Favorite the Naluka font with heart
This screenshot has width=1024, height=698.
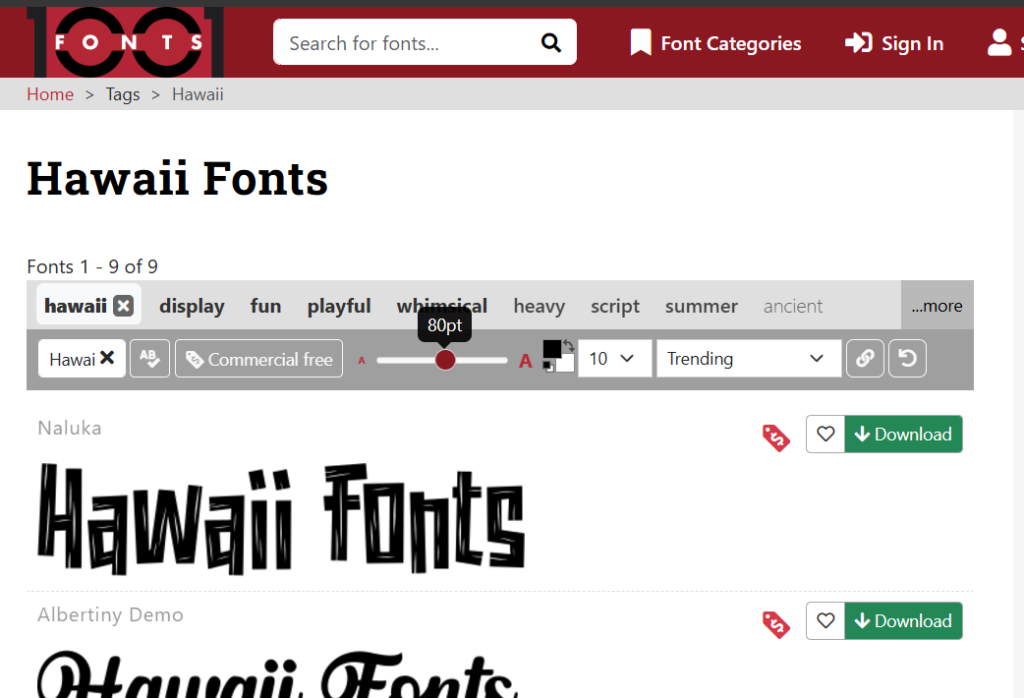(825, 434)
